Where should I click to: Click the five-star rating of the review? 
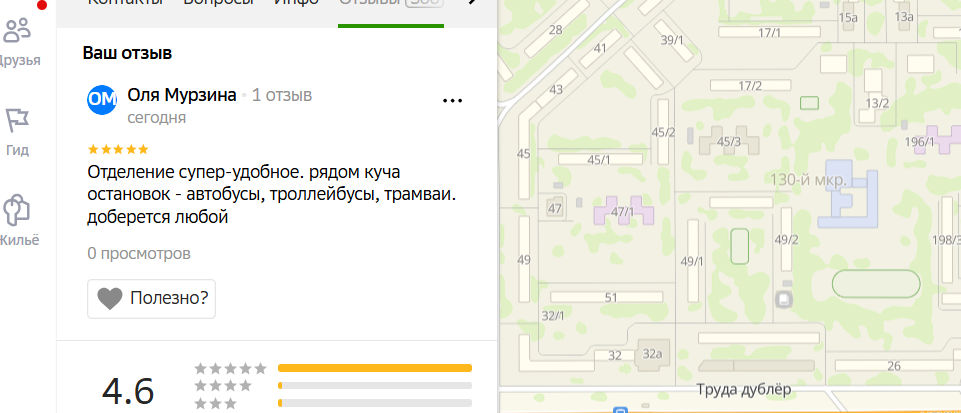(118, 150)
